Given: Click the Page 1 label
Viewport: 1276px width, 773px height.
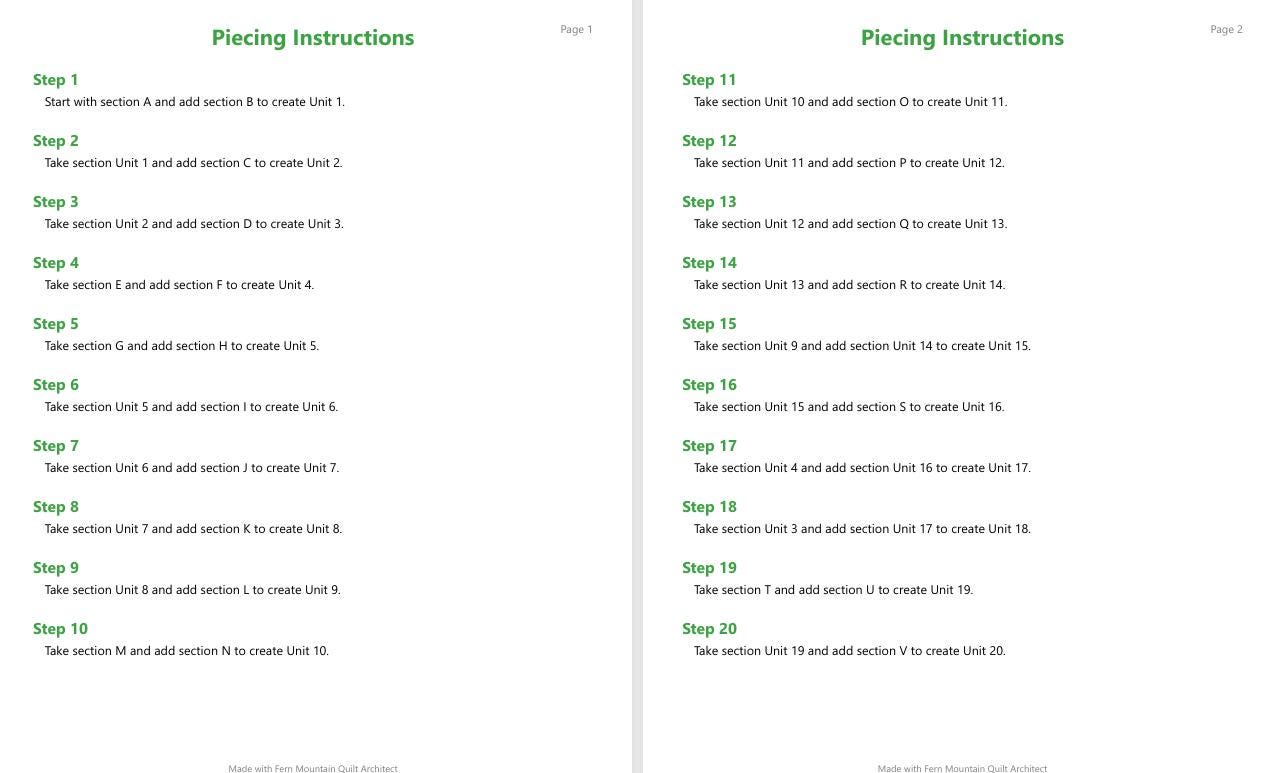Looking at the screenshot, I should point(576,30).
